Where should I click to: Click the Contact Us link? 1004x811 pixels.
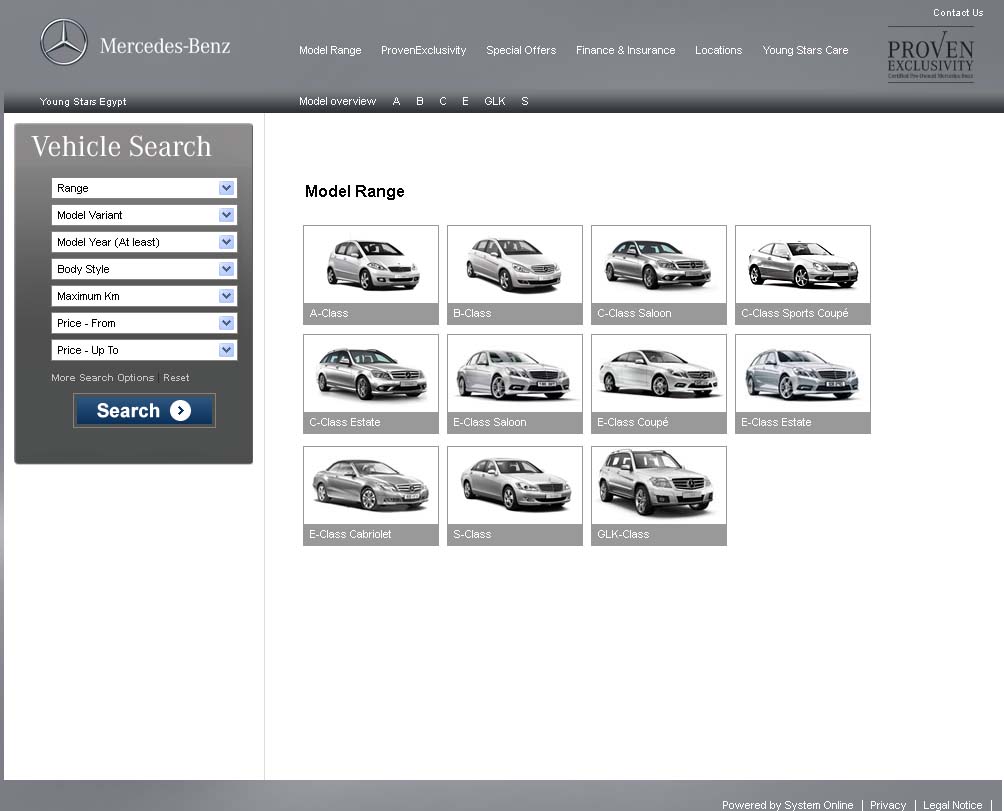click(x=958, y=13)
